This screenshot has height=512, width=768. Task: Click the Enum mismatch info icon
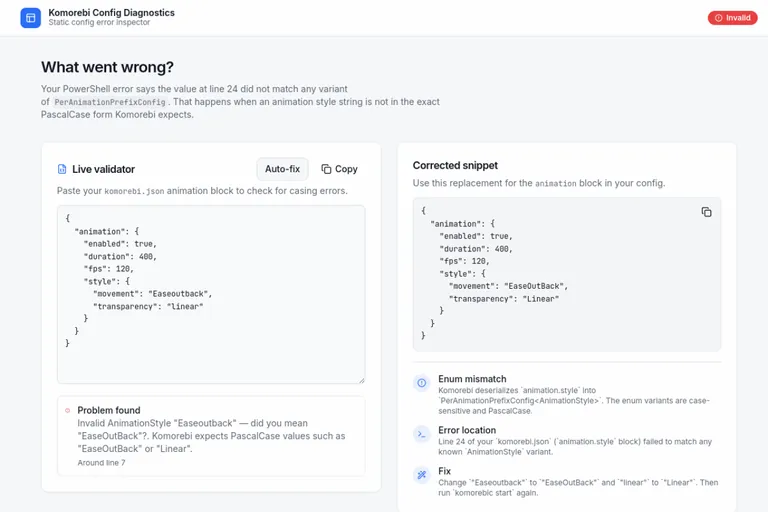422,383
